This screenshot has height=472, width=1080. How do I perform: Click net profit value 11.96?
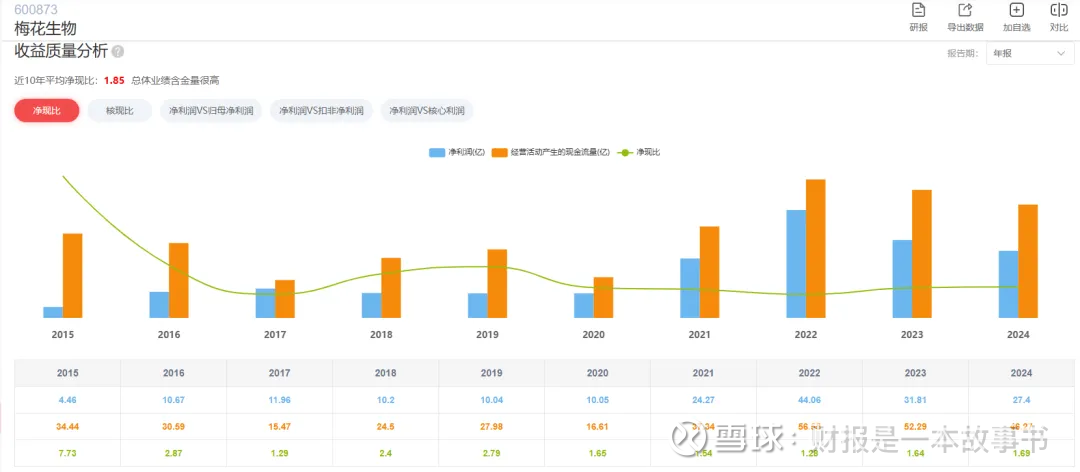280,400
